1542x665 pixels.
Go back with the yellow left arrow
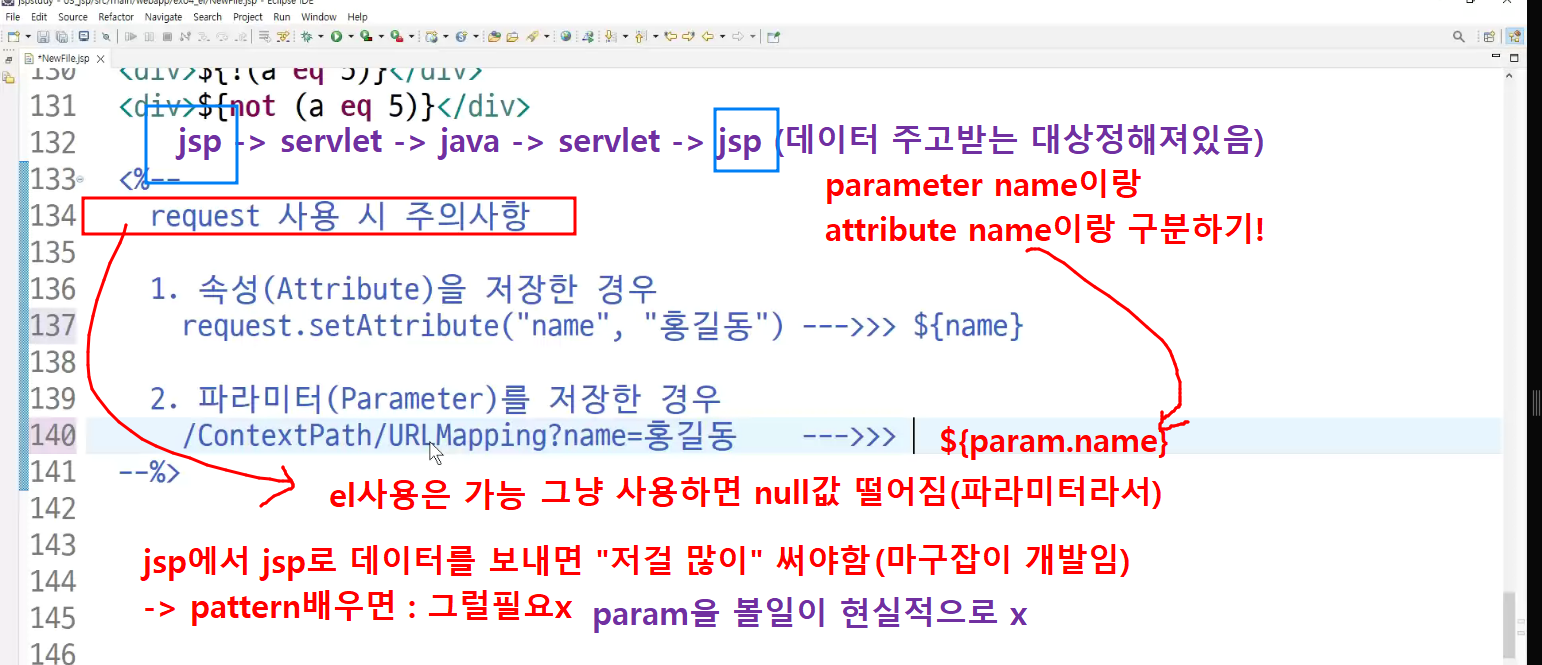[707, 37]
